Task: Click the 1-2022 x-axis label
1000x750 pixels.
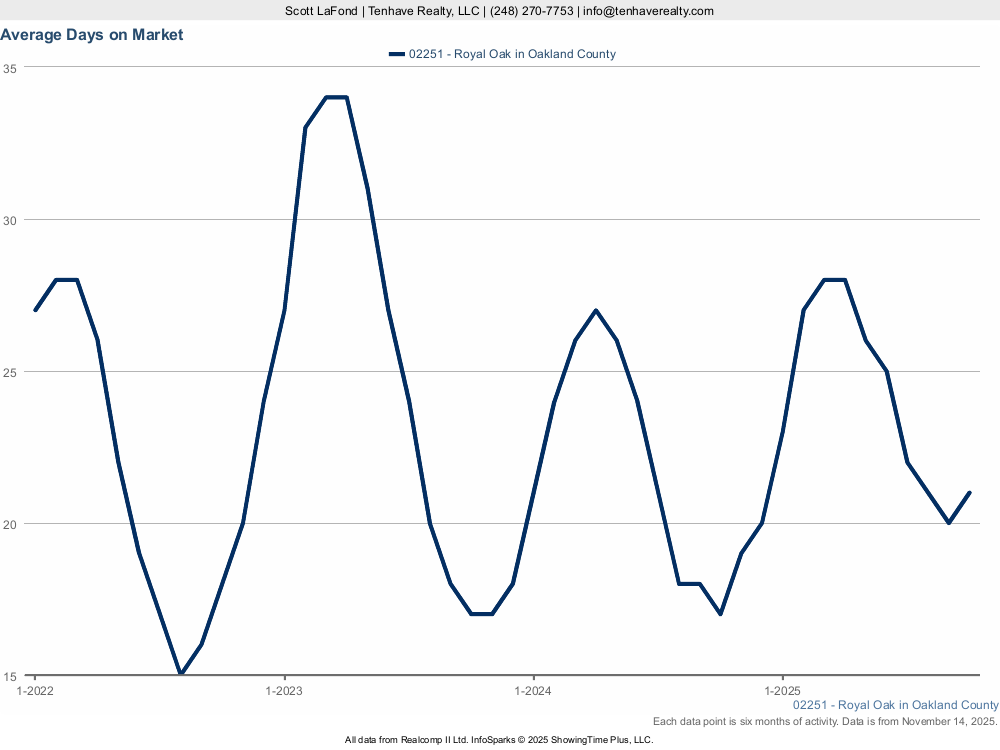Action: click(35, 691)
